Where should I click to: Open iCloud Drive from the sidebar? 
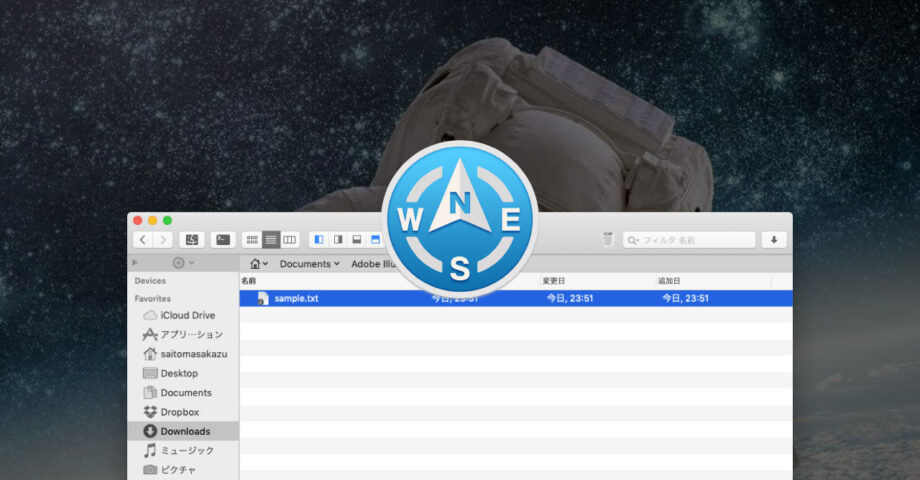point(187,315)
